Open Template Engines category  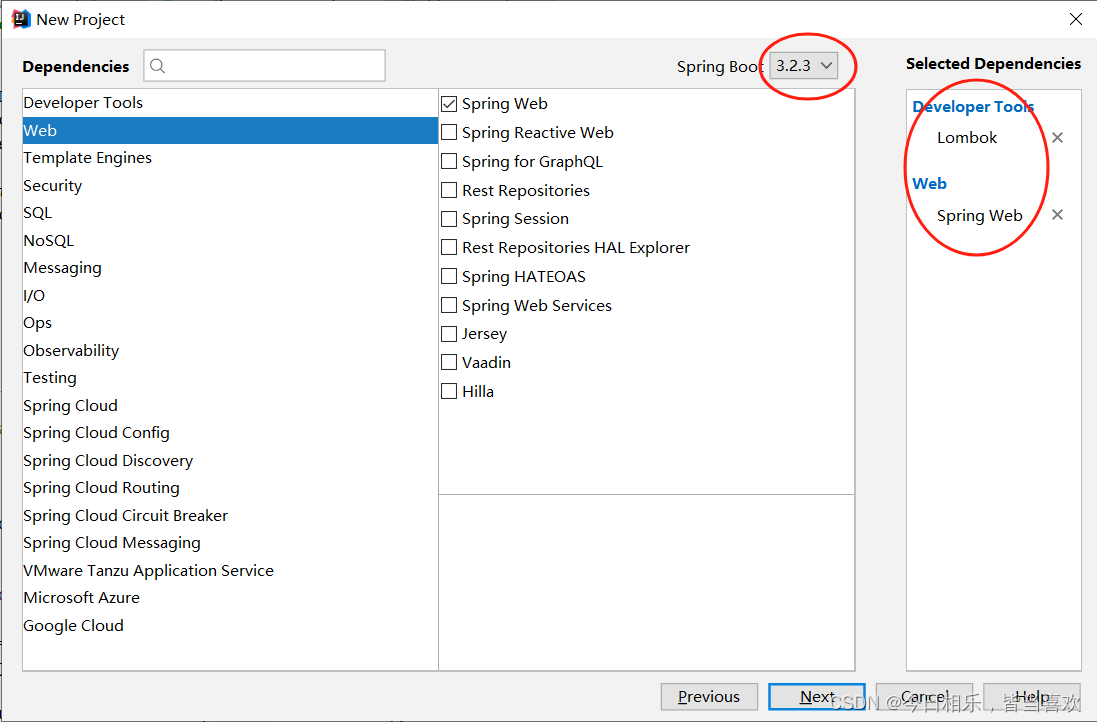(x=230, y=158)
